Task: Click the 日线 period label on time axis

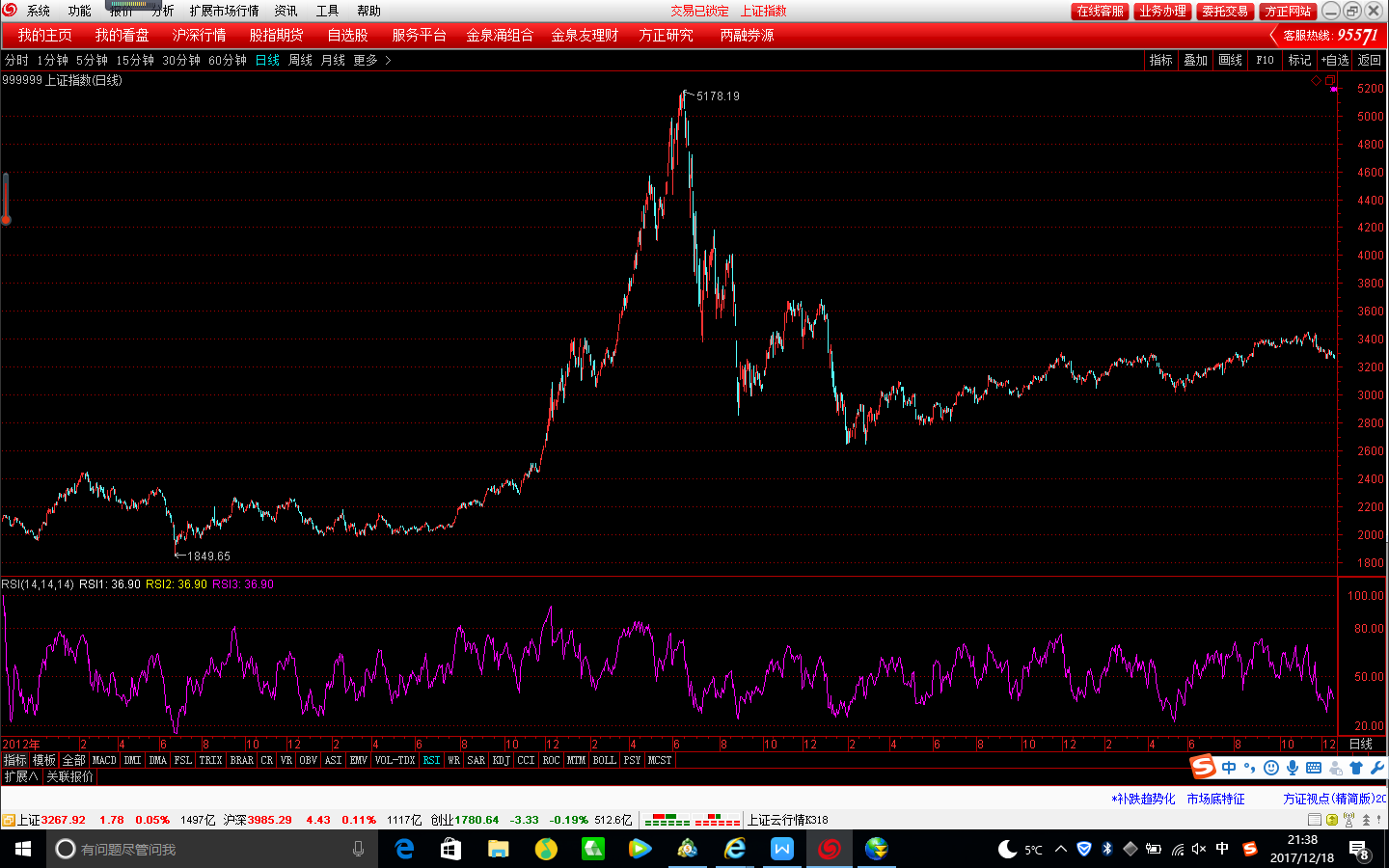Action: [1361, 744]
